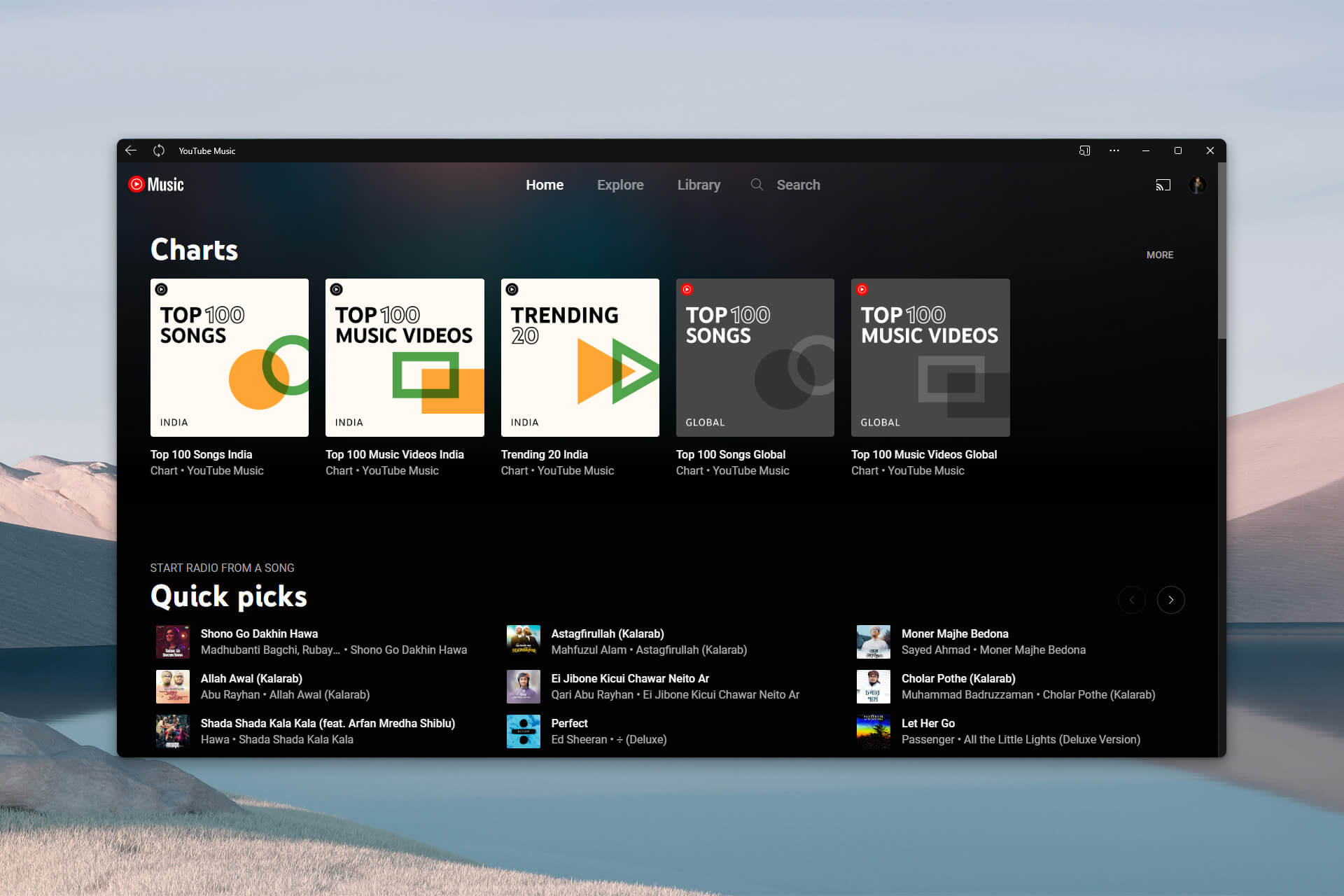This screenshot has height=896, width=1344.
Task: Click the vertical scrollbar thumb
Action: pyautogui.click(x=1221, y=252)
